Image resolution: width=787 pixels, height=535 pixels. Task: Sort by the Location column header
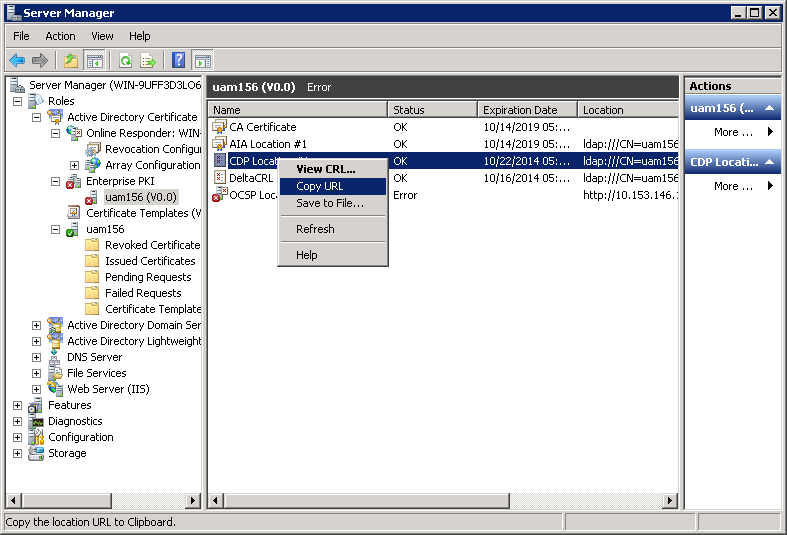click(628, 110)
